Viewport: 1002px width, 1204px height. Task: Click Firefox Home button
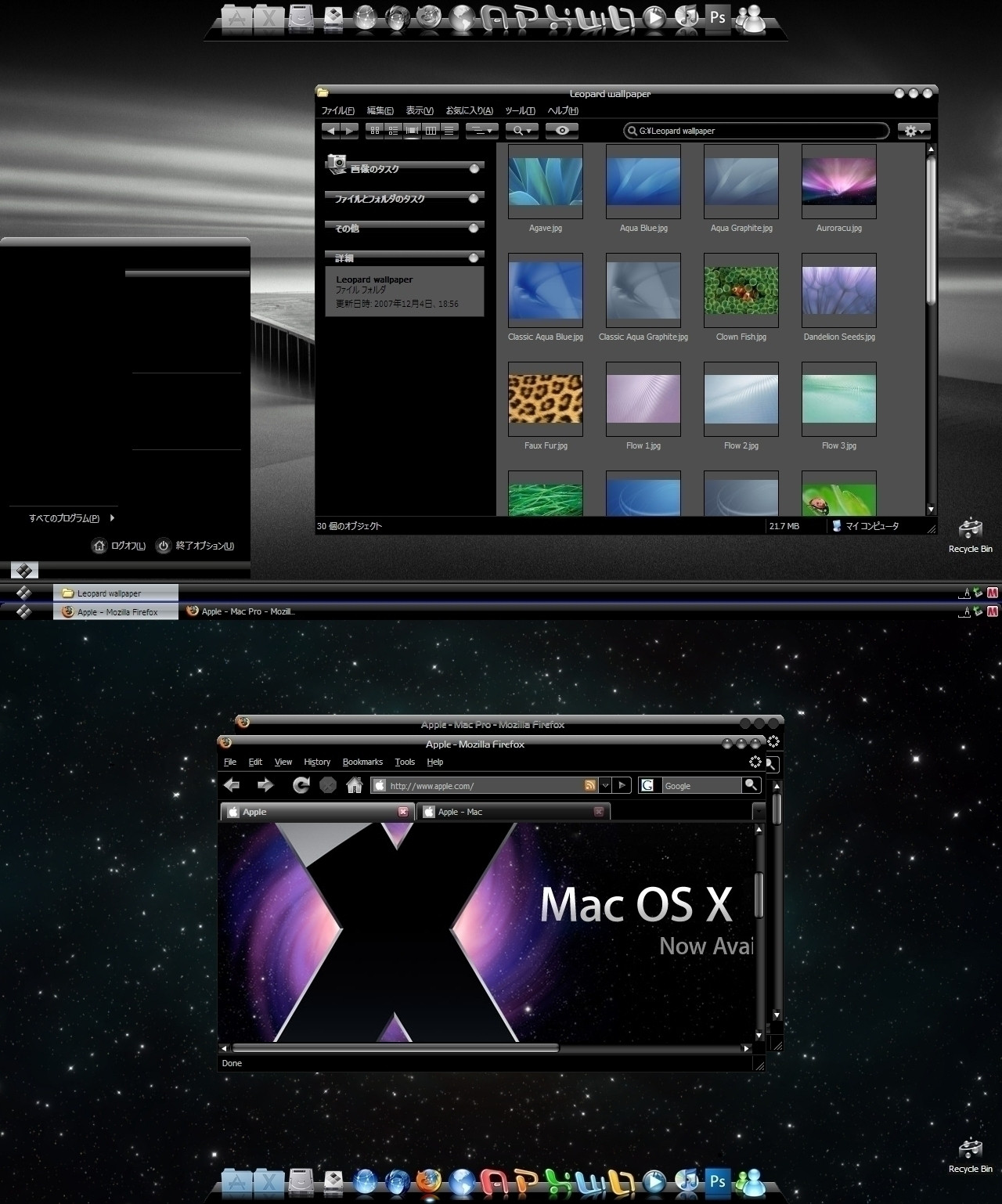(x=355, y=784)
